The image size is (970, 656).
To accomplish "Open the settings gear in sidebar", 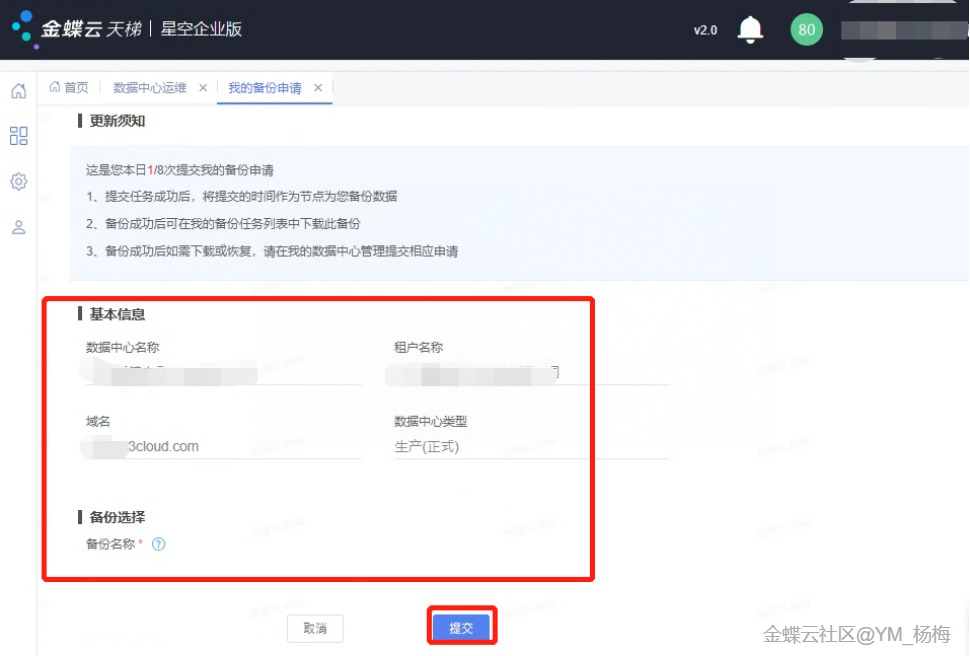I will coord(19,181).
